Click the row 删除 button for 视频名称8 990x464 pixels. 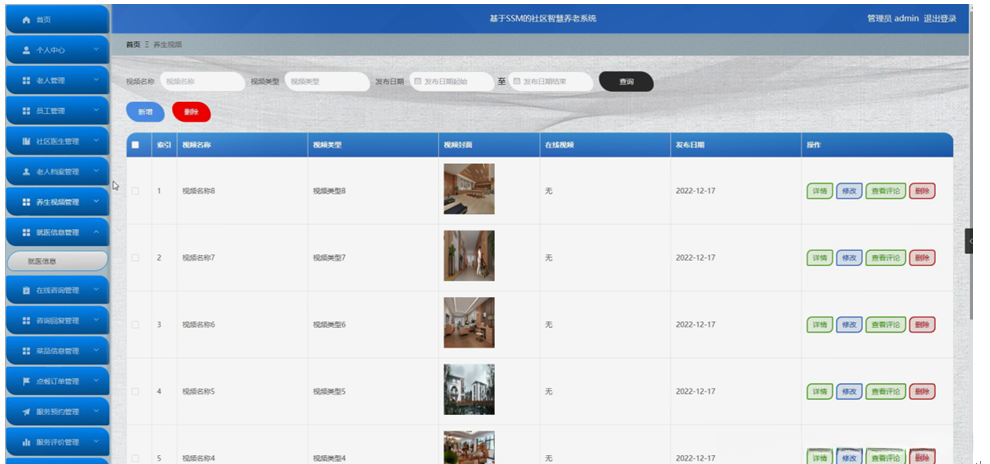tap(922, 191)
